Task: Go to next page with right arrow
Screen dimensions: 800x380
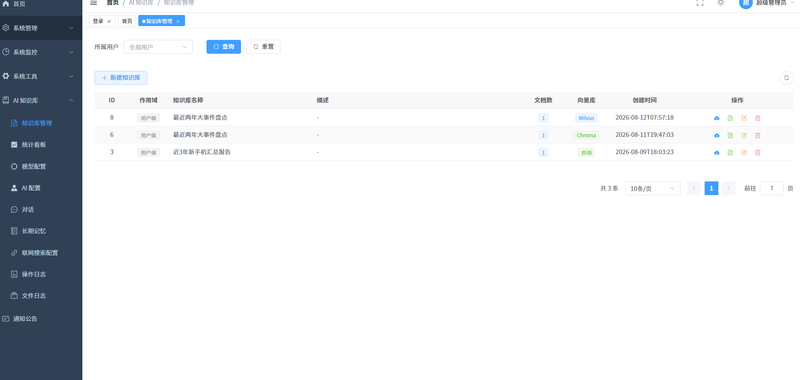Action: pos(729,188)
